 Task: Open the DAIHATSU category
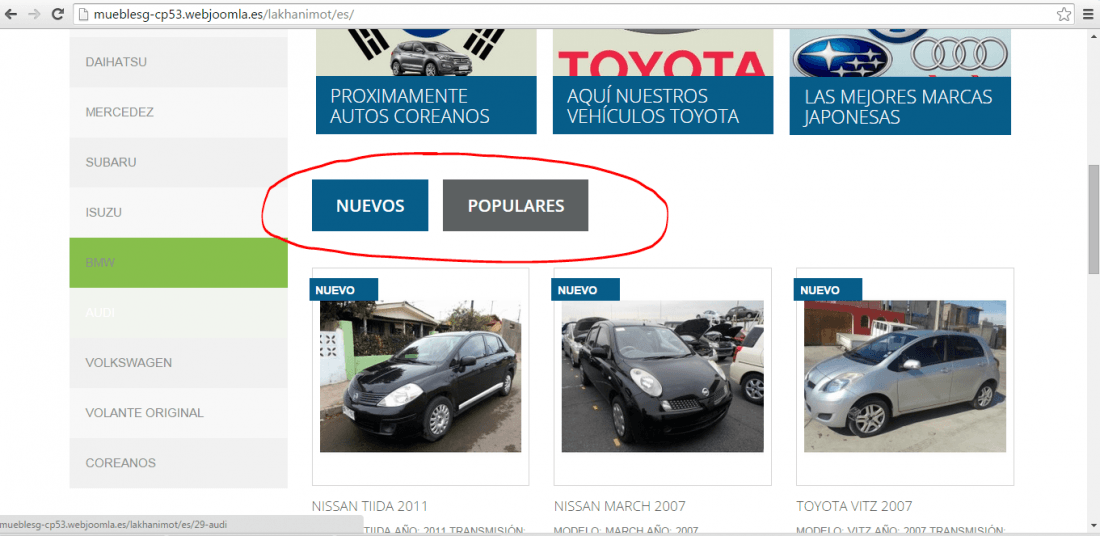coord(178,62)
